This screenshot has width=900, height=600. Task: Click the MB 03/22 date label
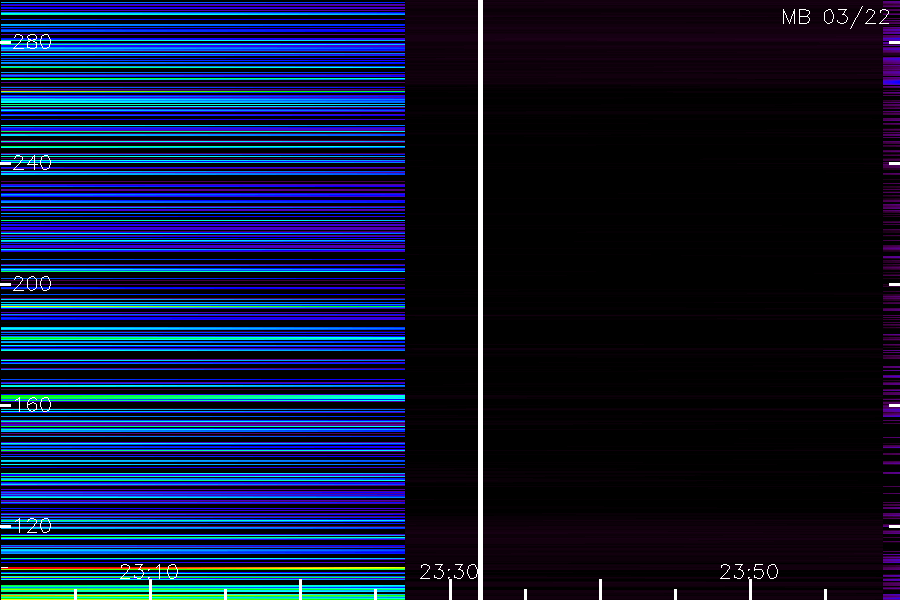pyautogui.click(x=836, y=17)
